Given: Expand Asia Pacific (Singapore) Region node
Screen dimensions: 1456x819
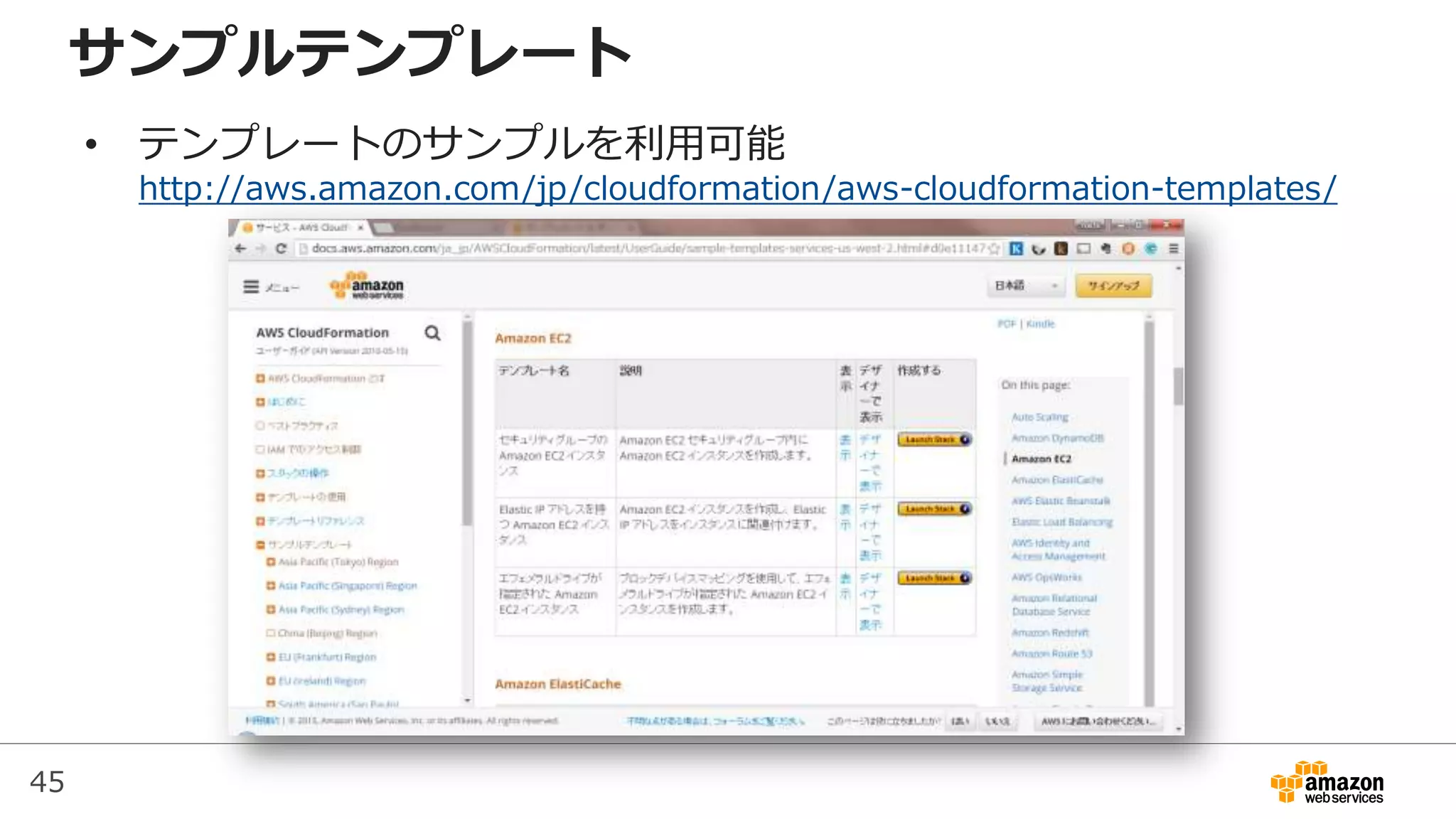Looking at the screenshot, I should (270, 586).
